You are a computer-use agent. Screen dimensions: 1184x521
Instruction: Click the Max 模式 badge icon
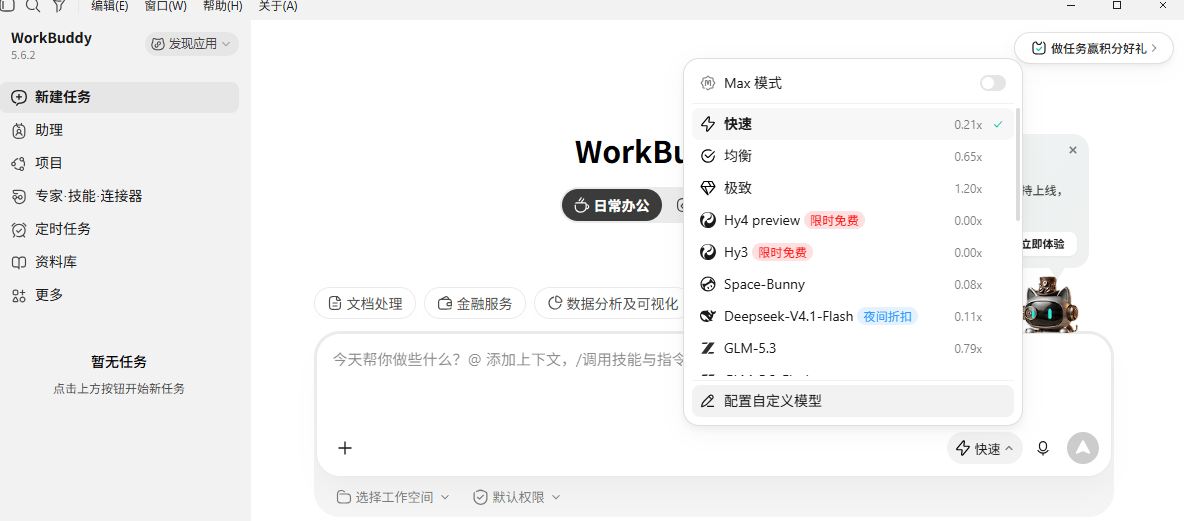708,83
